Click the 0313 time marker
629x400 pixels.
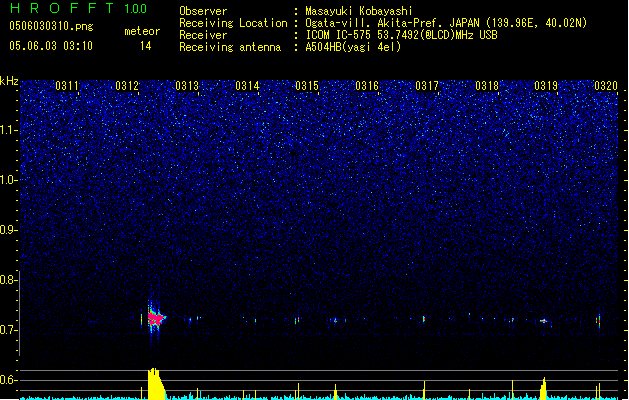187,86
